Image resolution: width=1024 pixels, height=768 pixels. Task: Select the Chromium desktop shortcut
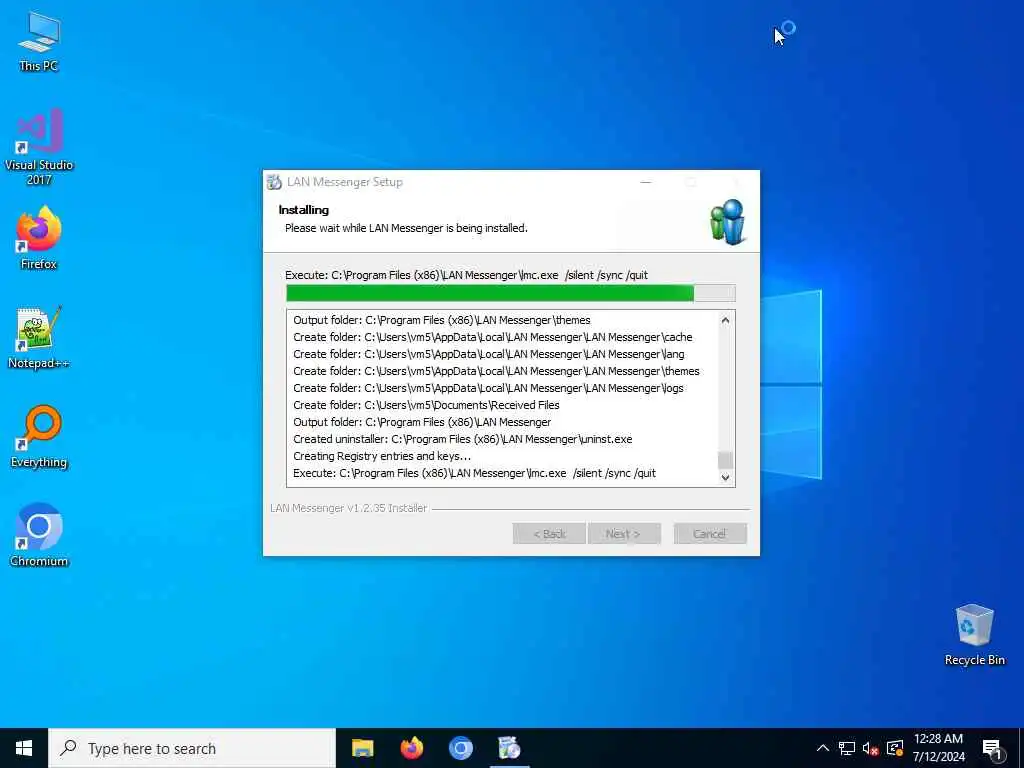(x=39, y=535)
